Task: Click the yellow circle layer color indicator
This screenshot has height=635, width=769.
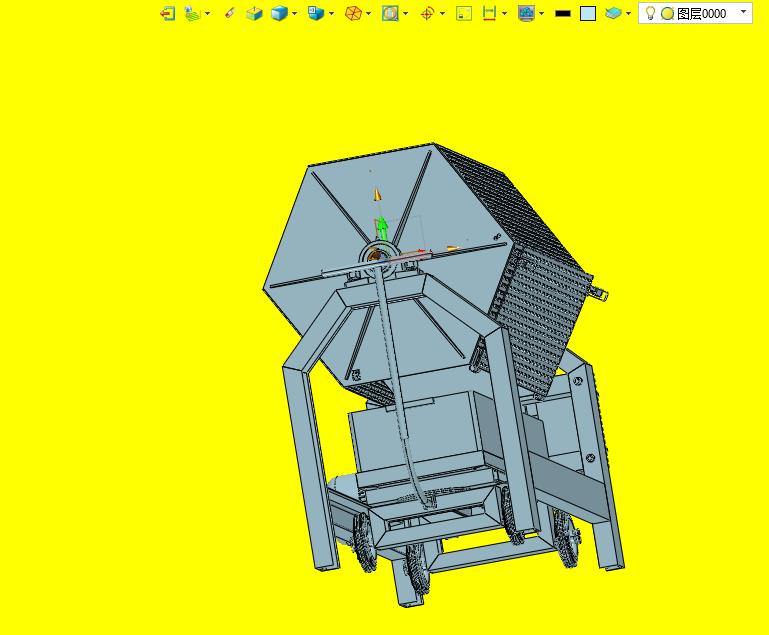Action: coord(667,14)
